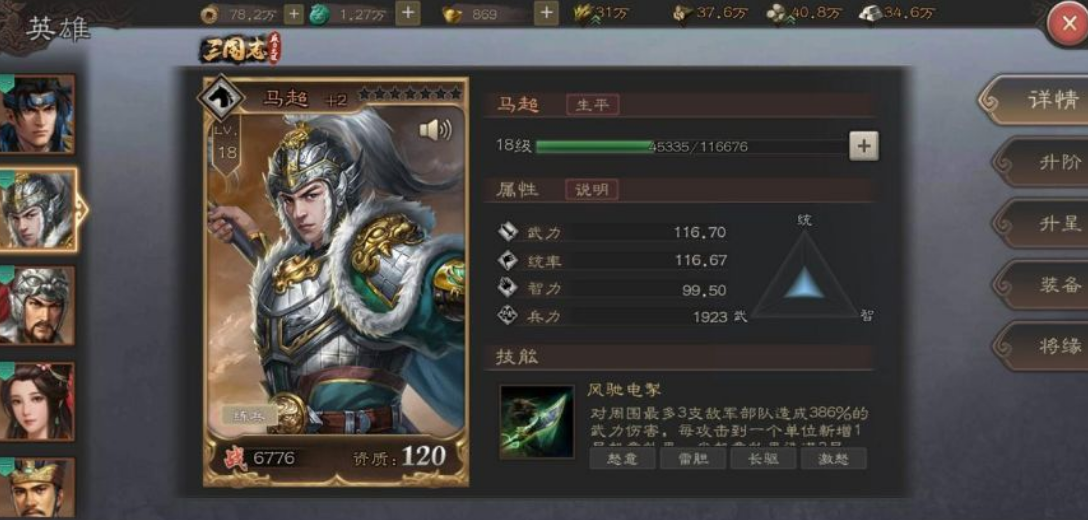
Task: Play Ma Chao's voice with speaker icon
Action: pos(434,129)
